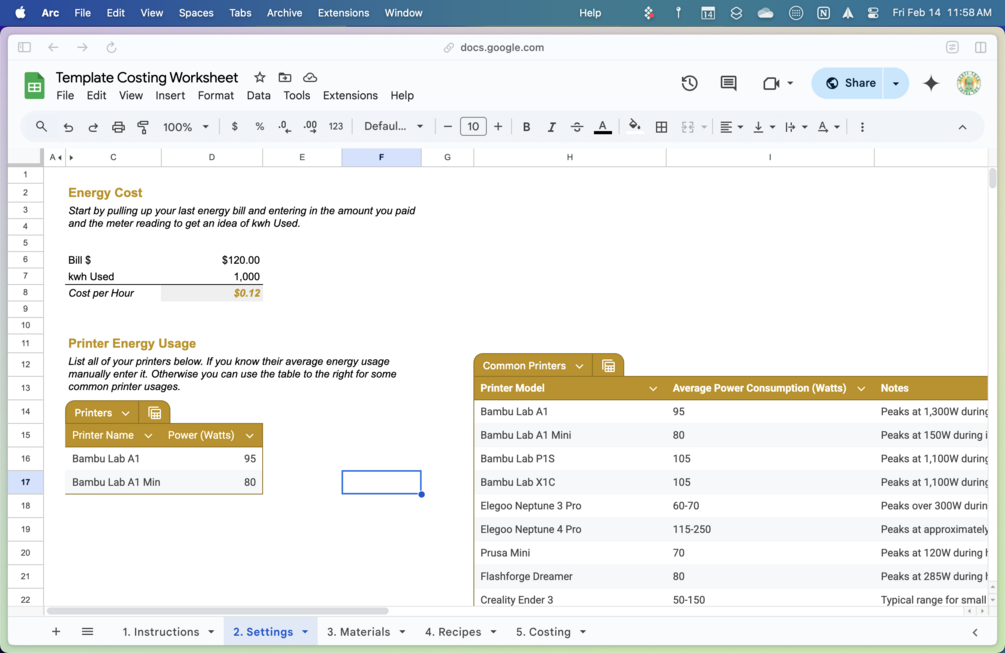Apply strikethrough formatting

(x=577, y=127)
